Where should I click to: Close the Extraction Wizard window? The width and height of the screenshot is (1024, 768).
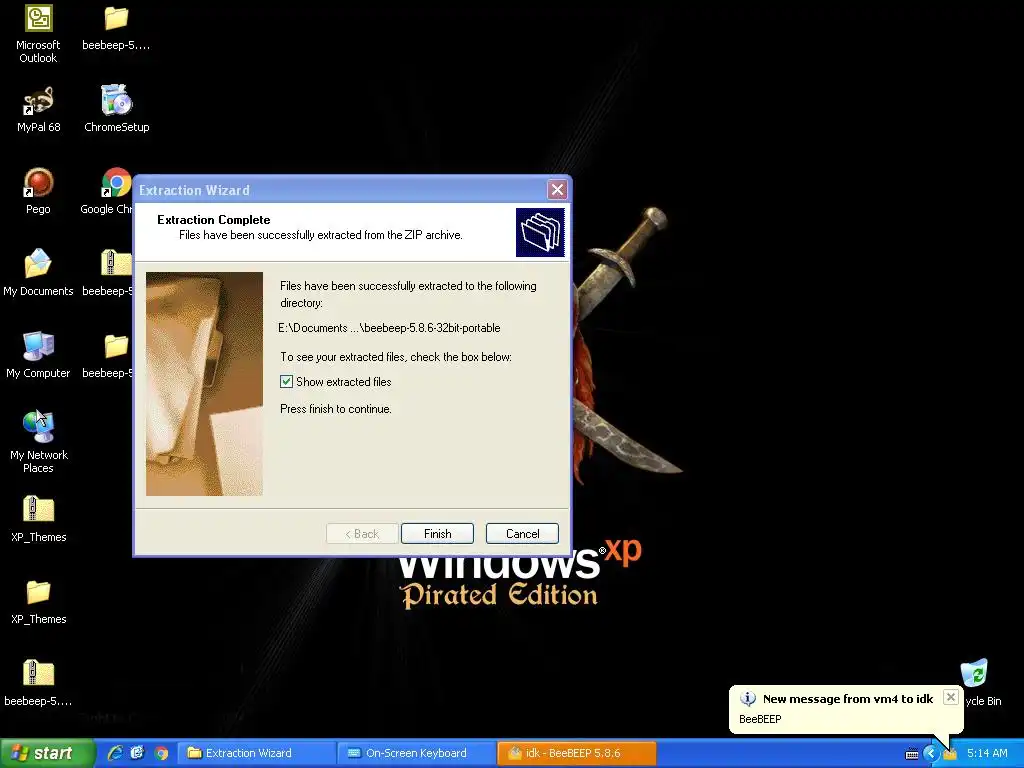(557, 190)
